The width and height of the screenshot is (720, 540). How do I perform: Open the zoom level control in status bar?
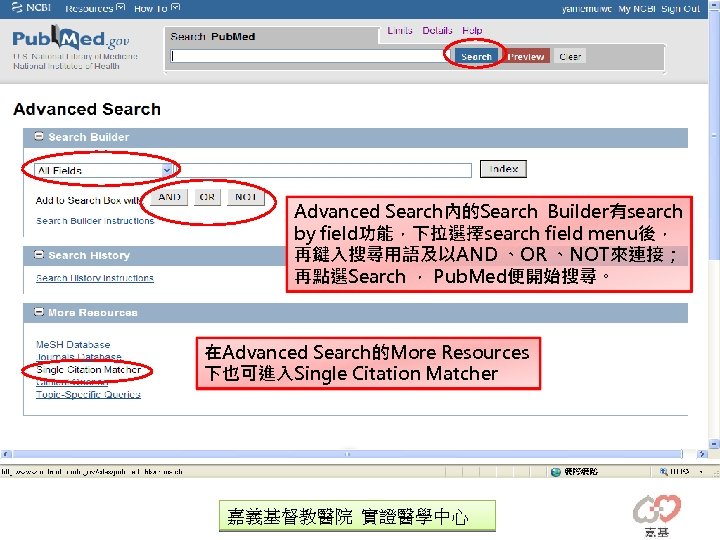(681, 472)
